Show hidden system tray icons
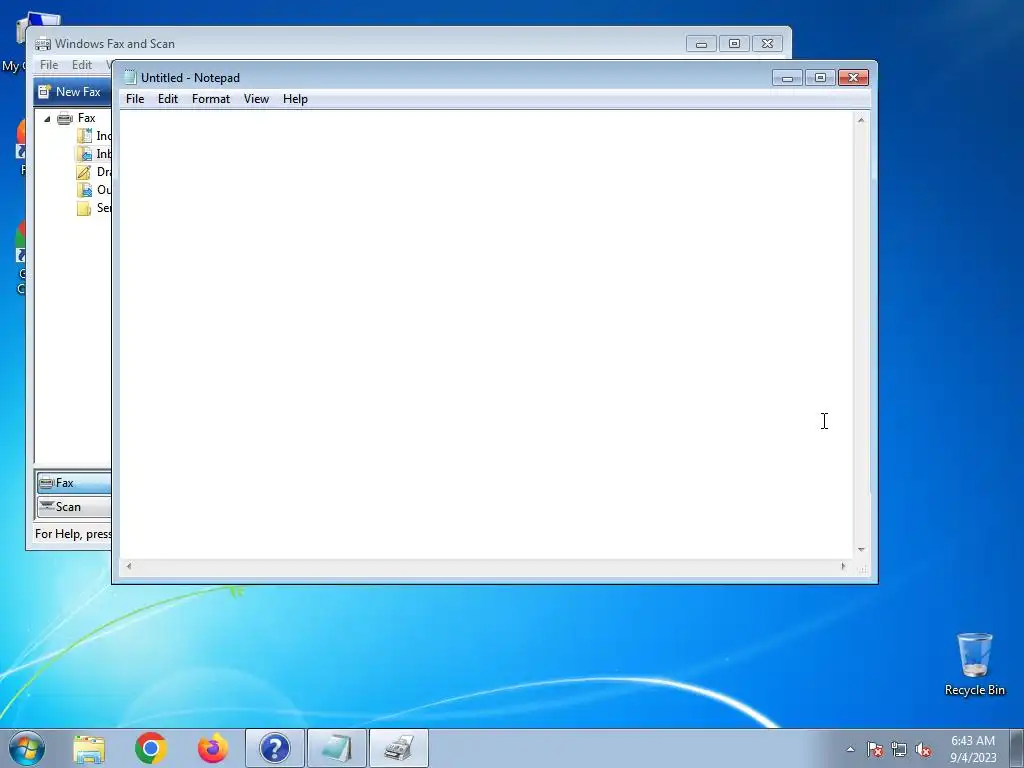The width and height of the screenshot is (1024, 768). tap(850, 749)
